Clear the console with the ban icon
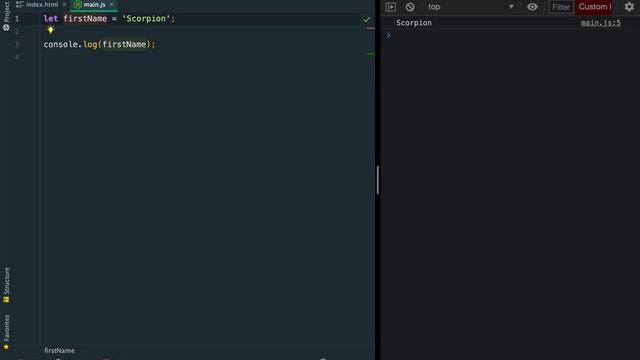Screen dimensions: 640x360 pyautogui.click(x=410, y=7)
